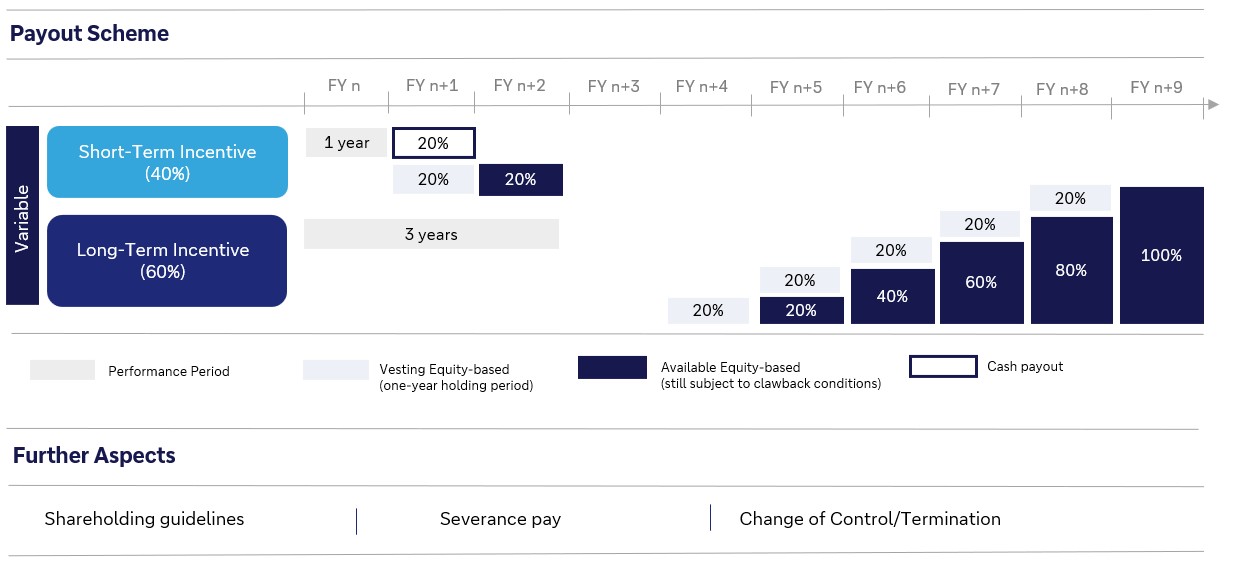Screen dimensions: 1247x567
Task: Click the 1 year performance period bar
Action: pyautogui.click(x=346, y=143)
